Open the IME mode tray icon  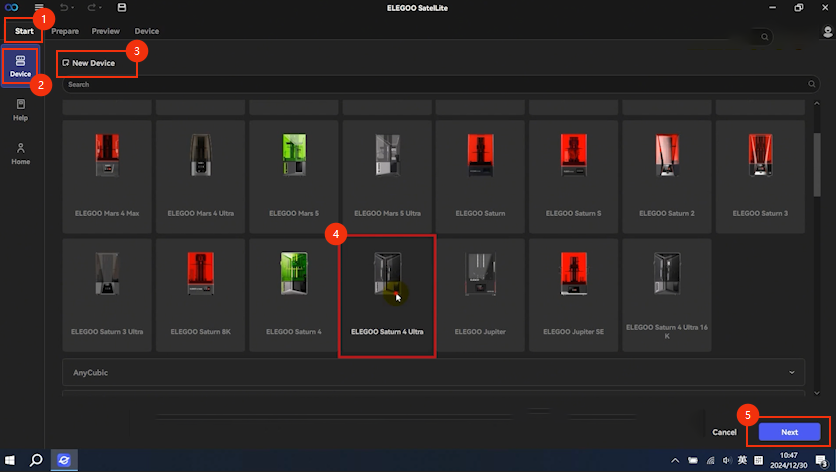click(x=759, y=460)
